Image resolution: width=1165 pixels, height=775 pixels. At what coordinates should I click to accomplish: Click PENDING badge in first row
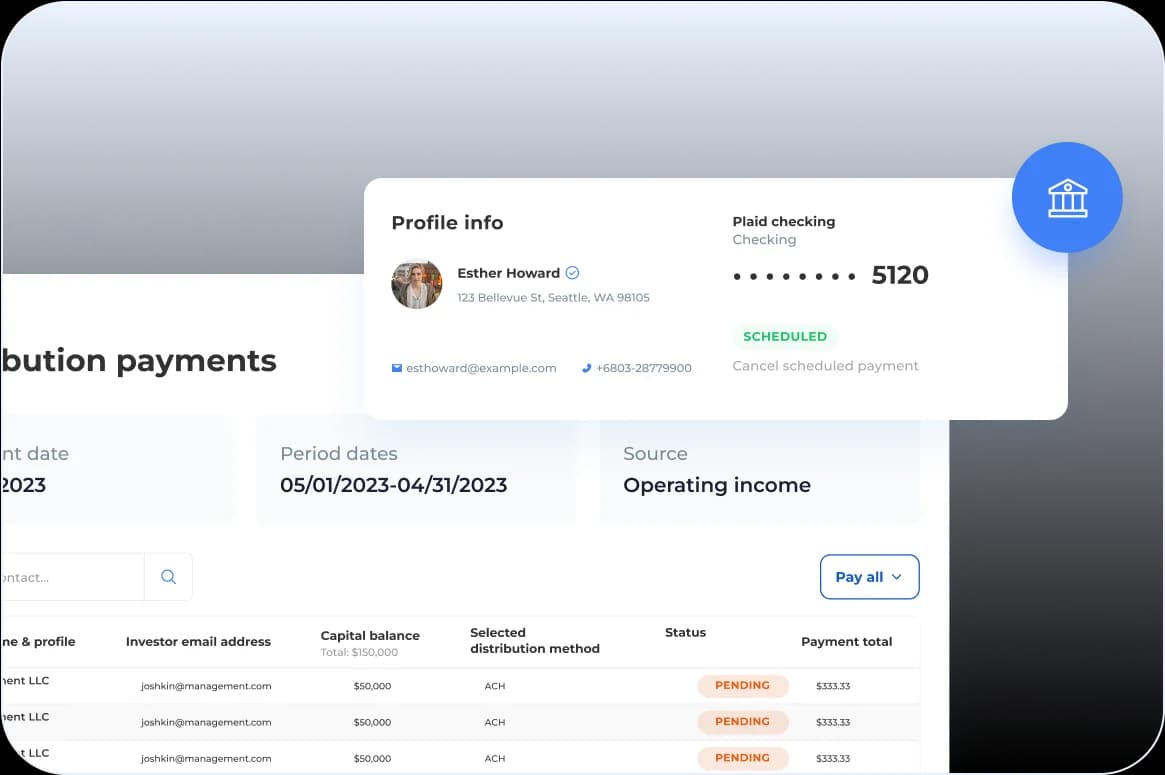pos(742,686)
